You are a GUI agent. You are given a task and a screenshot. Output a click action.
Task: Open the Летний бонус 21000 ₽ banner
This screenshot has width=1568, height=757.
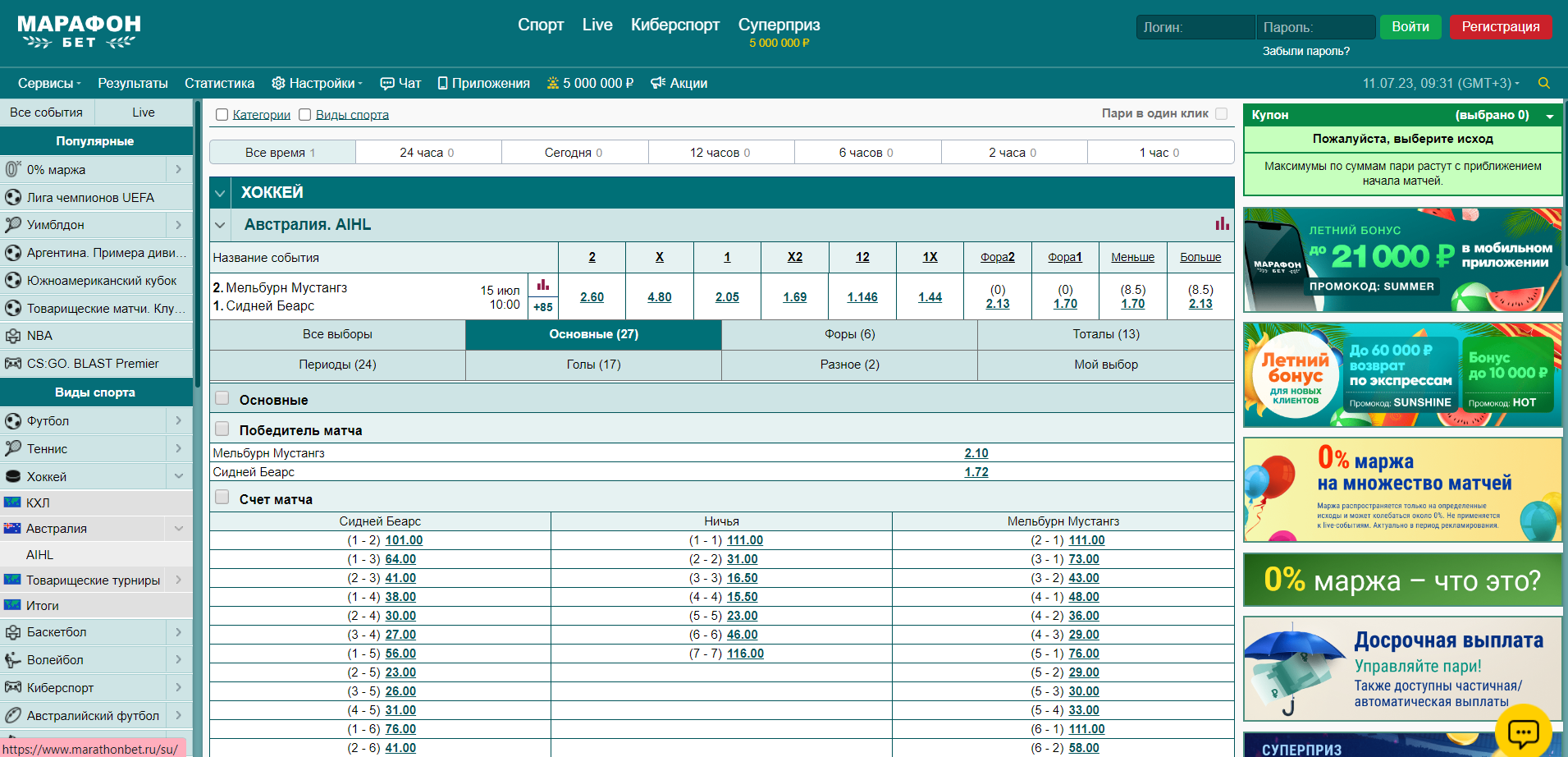pyautogui.click(x=1402, y=259)
